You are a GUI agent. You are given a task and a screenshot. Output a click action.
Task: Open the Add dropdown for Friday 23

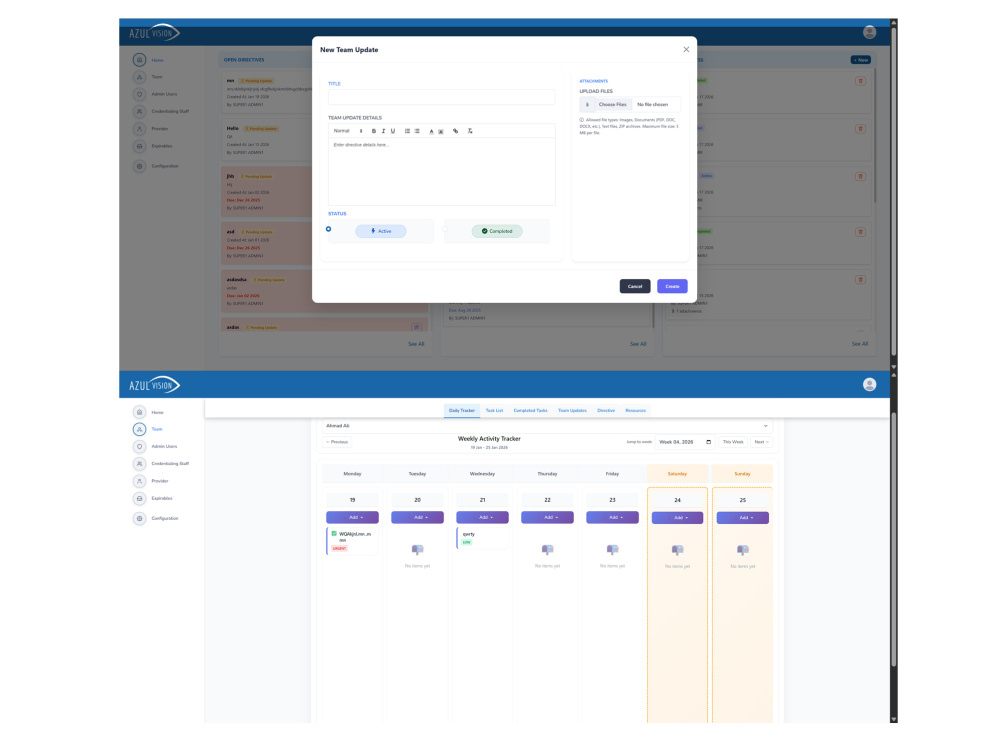[612, 517]
